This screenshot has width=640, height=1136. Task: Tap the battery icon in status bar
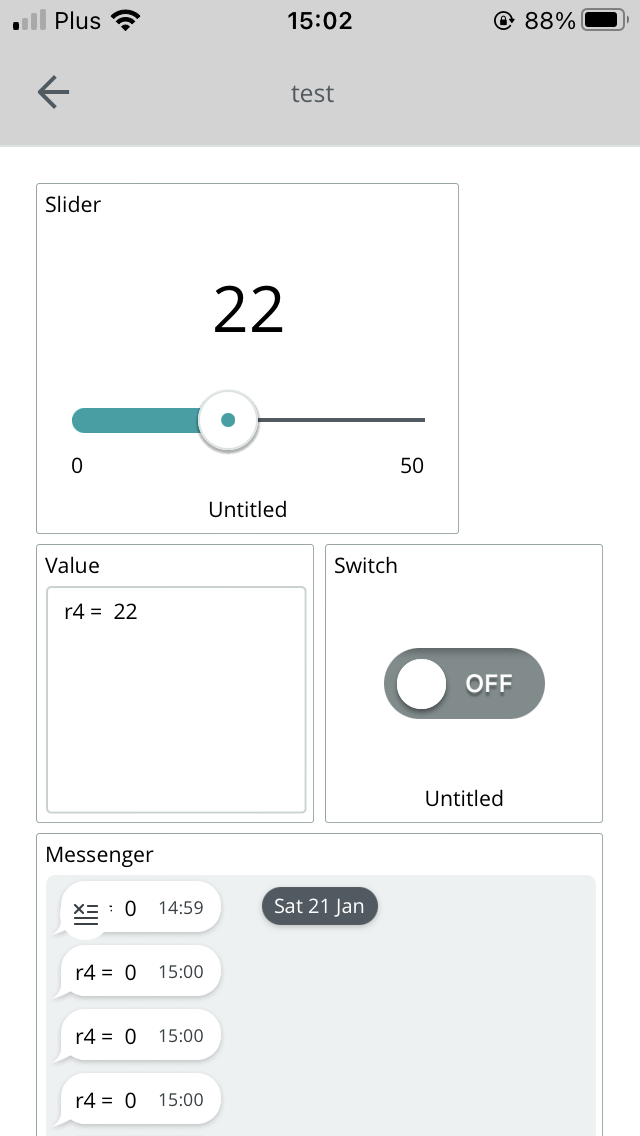coord(606,20)
